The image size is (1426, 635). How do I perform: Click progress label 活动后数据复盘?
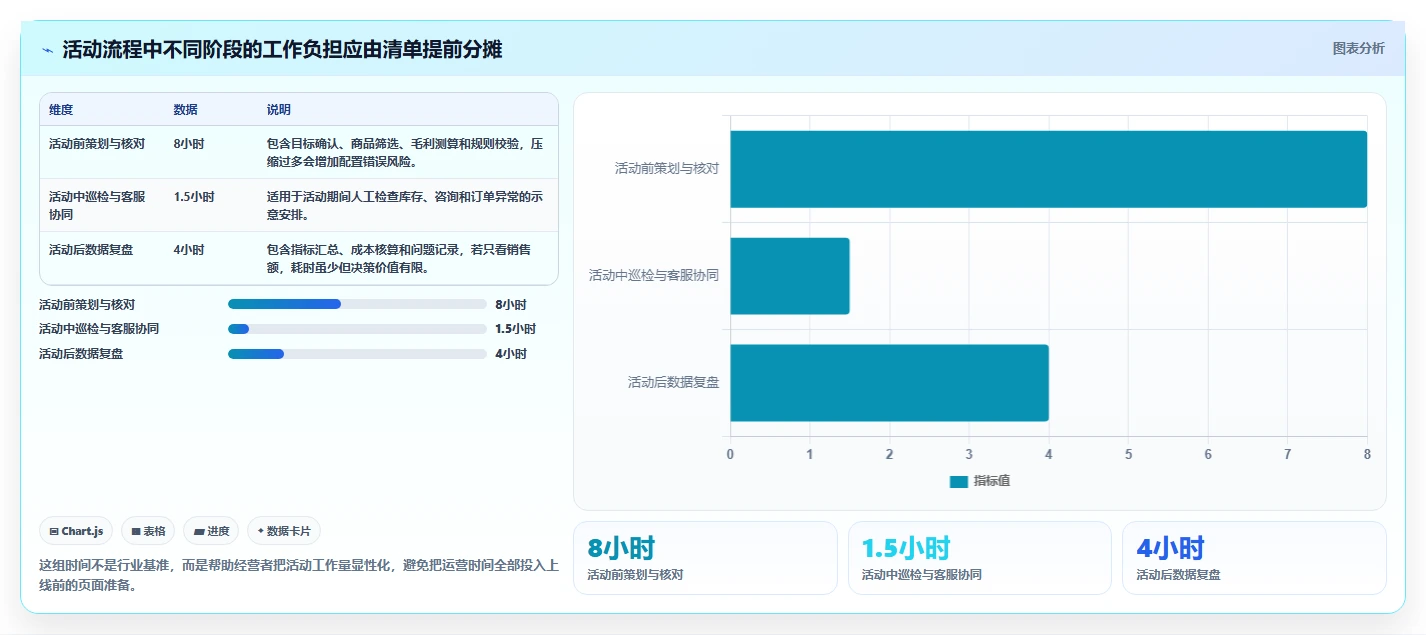pos(81,354)
